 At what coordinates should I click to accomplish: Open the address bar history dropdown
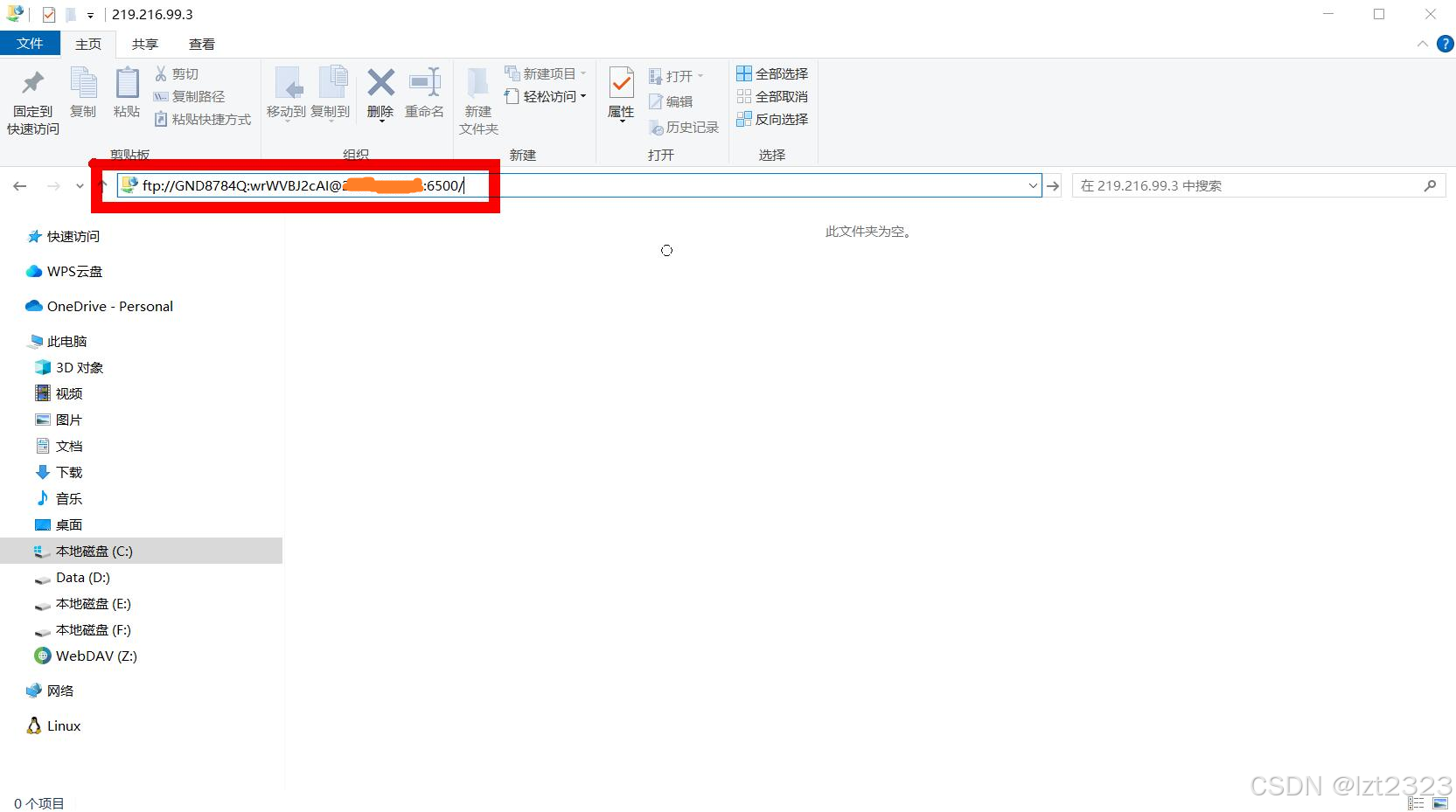tap(1033, 185)
